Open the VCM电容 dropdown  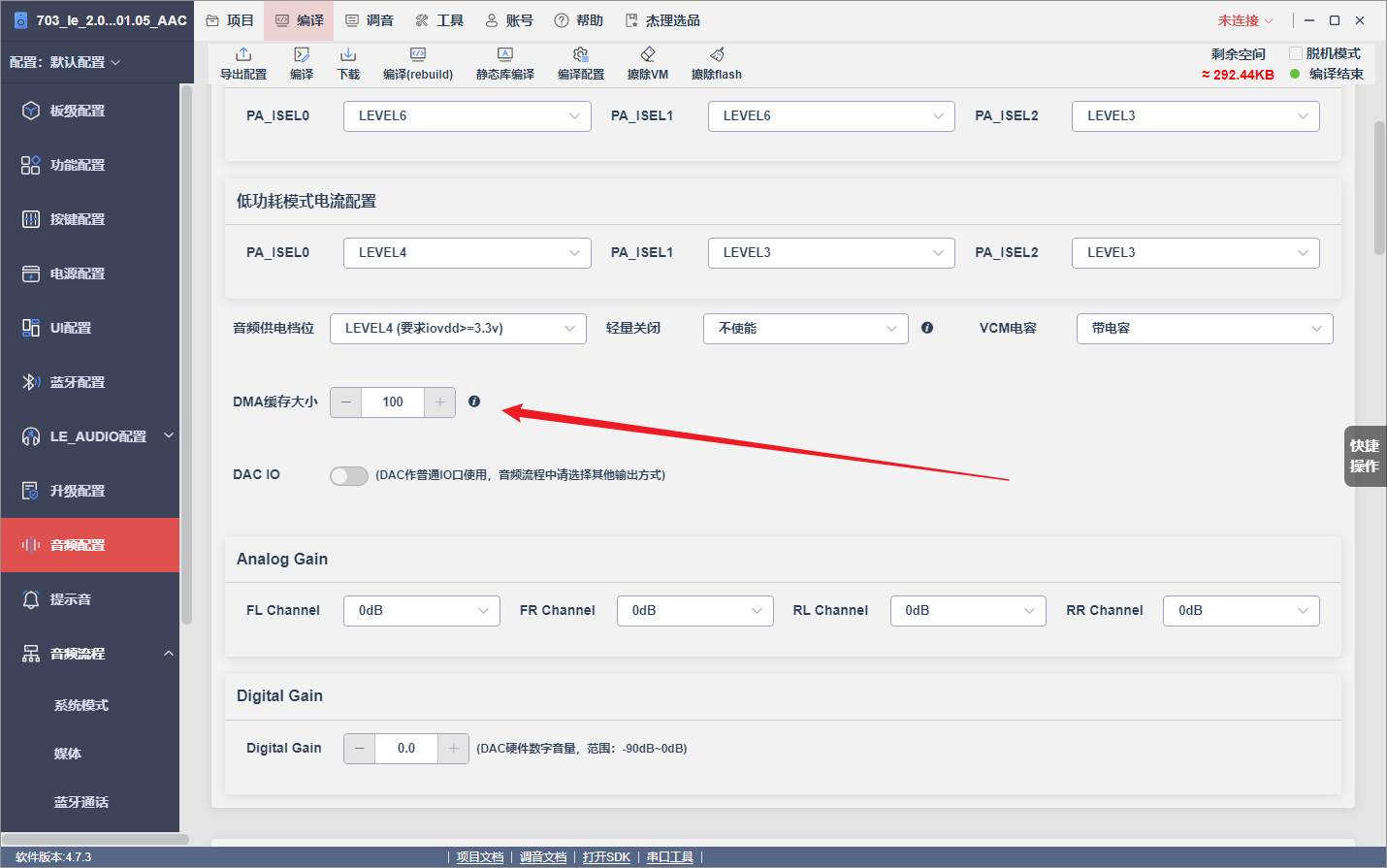pyautogui.click(x=1205, y=329)
